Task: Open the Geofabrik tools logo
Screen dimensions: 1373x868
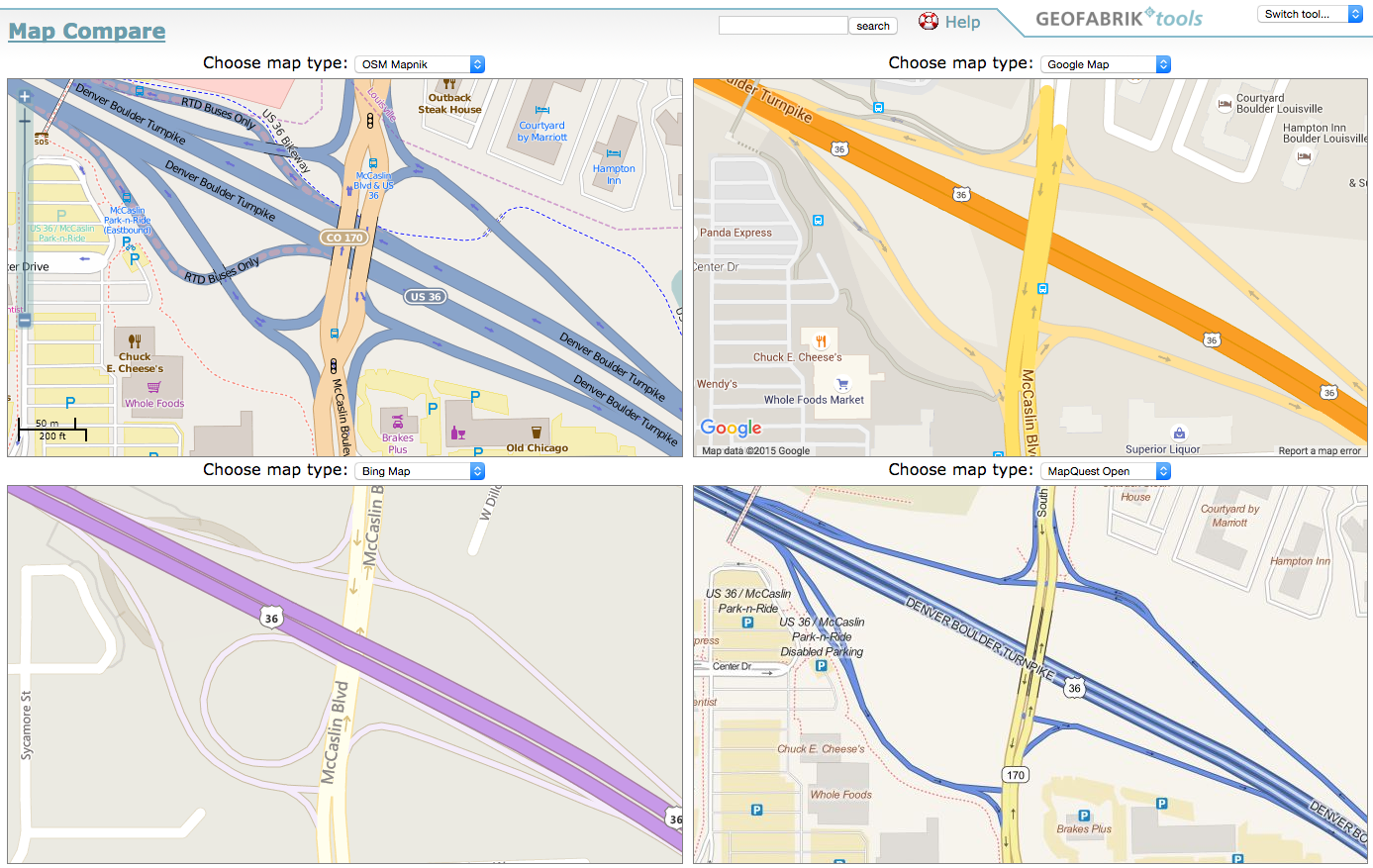Action: point(1119,18)
